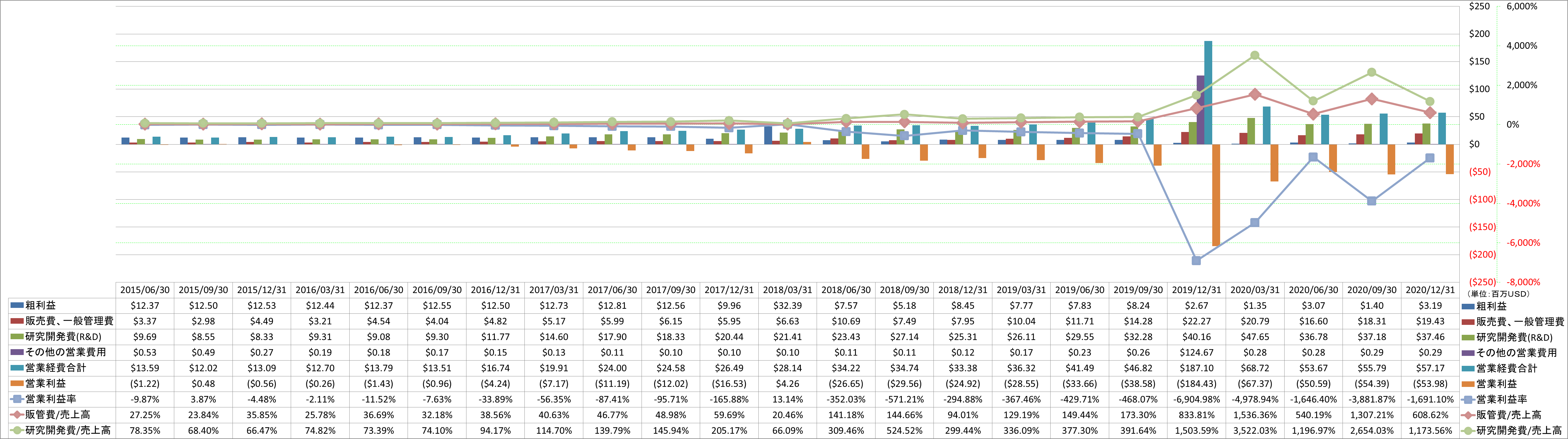Select the ($1.22) operating income cell

145,384
